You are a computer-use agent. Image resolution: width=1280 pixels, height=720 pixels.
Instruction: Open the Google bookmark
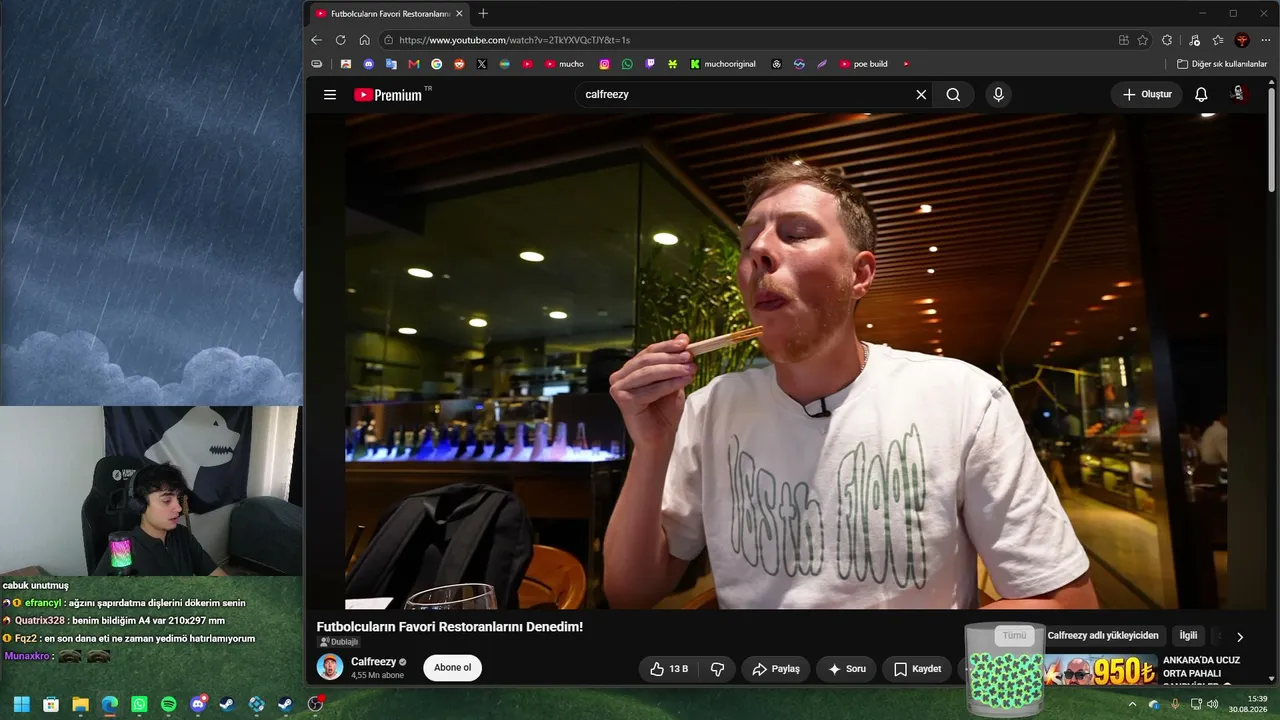pyautogui.click(x=437, y=64)
